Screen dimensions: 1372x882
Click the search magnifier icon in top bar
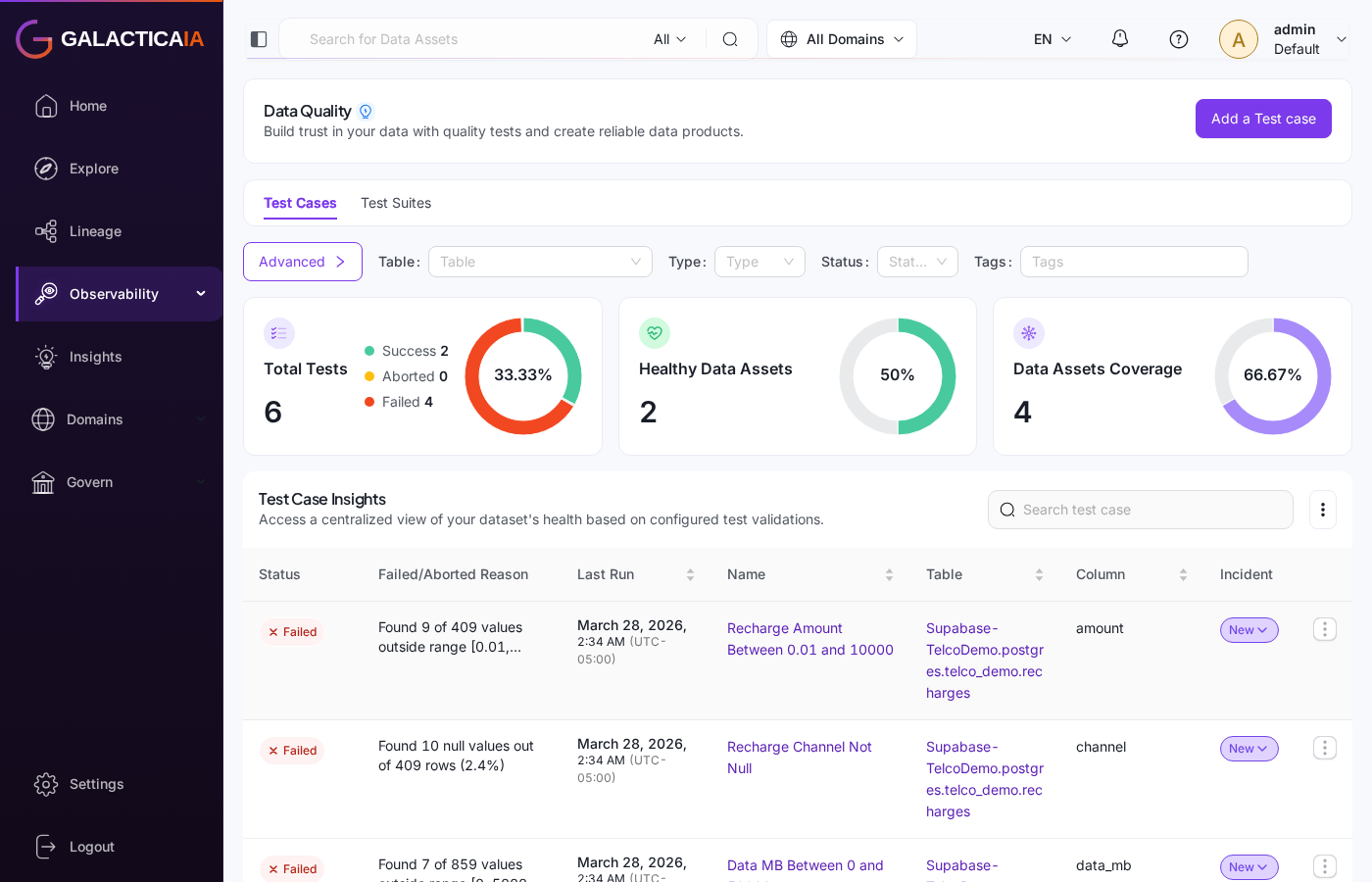tap(730, 39)
